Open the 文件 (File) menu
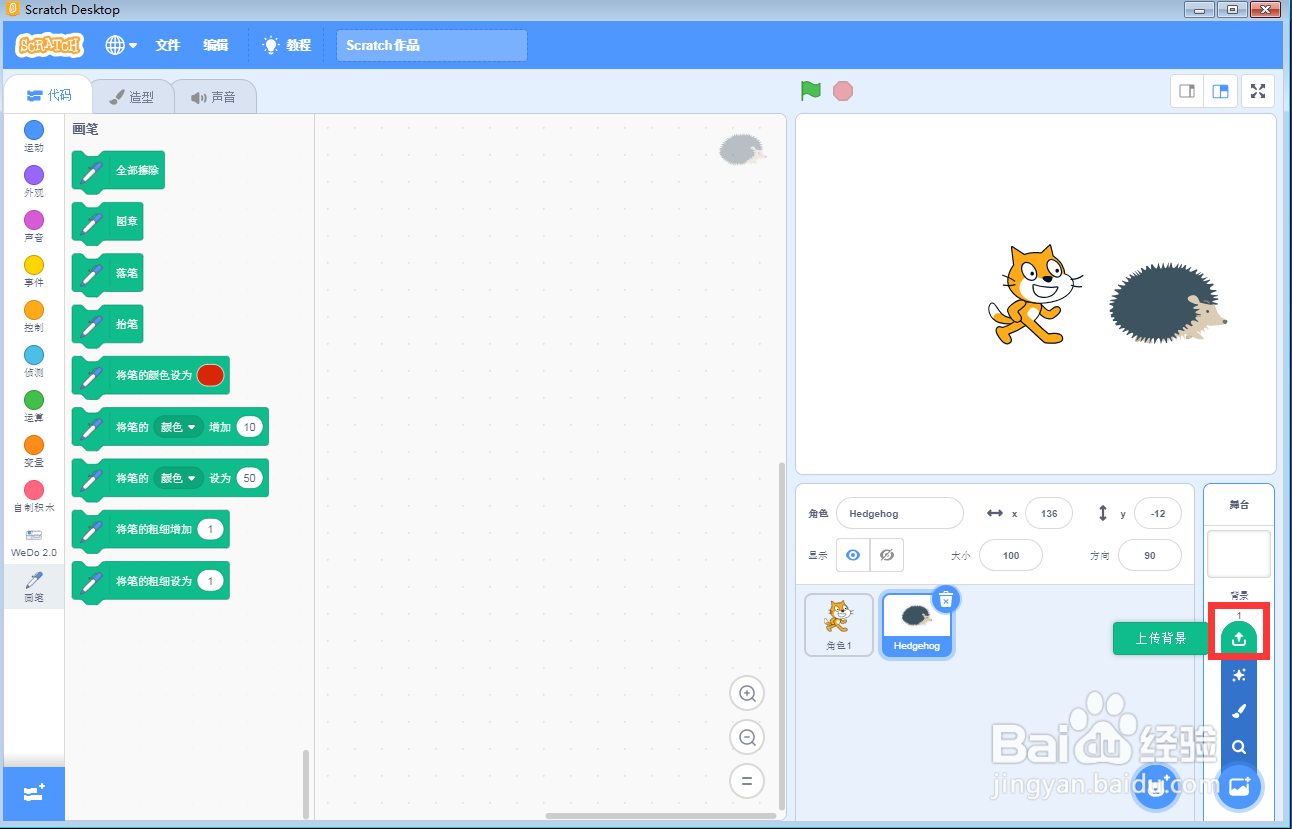Viewport: 1292px width, 829px height. 167,45
